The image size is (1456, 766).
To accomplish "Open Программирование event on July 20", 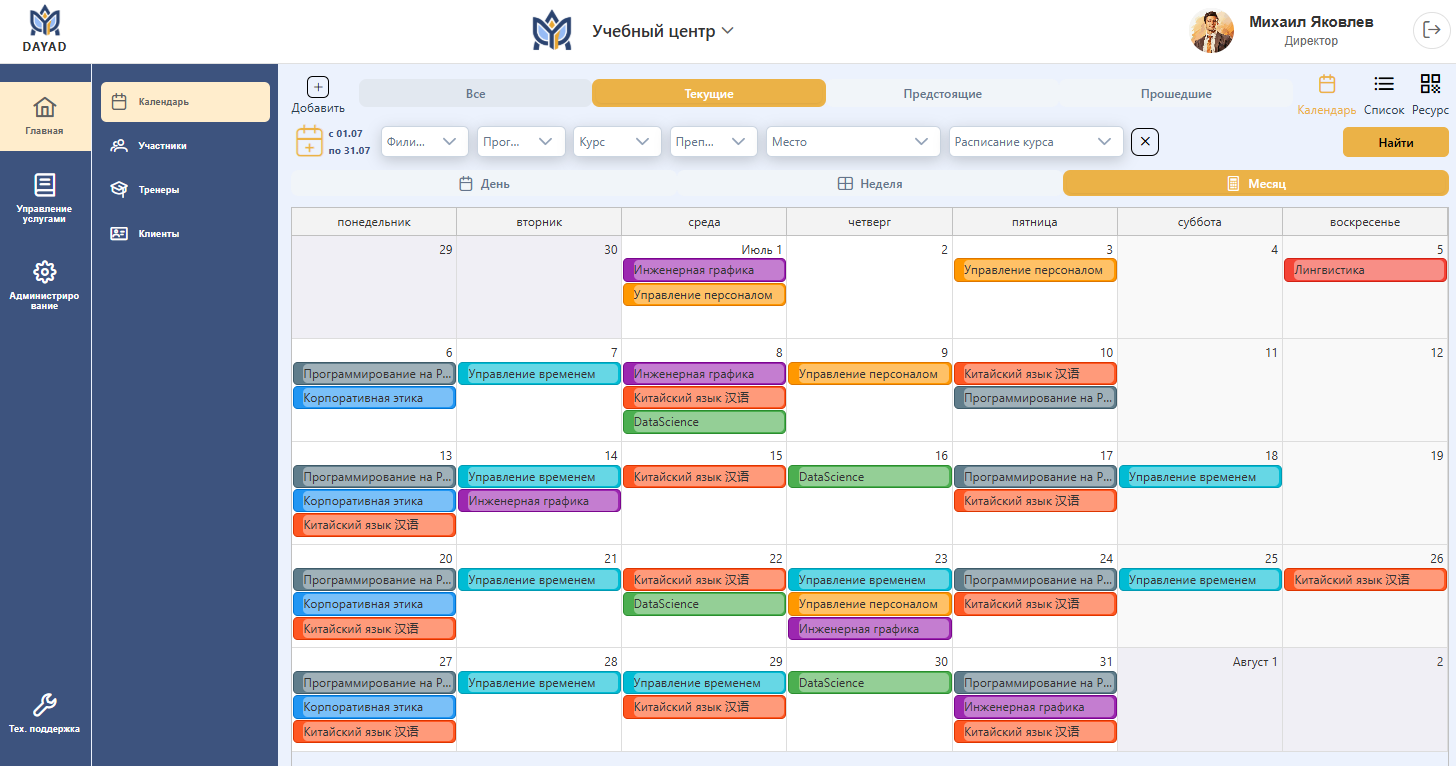I will [374, 580].
